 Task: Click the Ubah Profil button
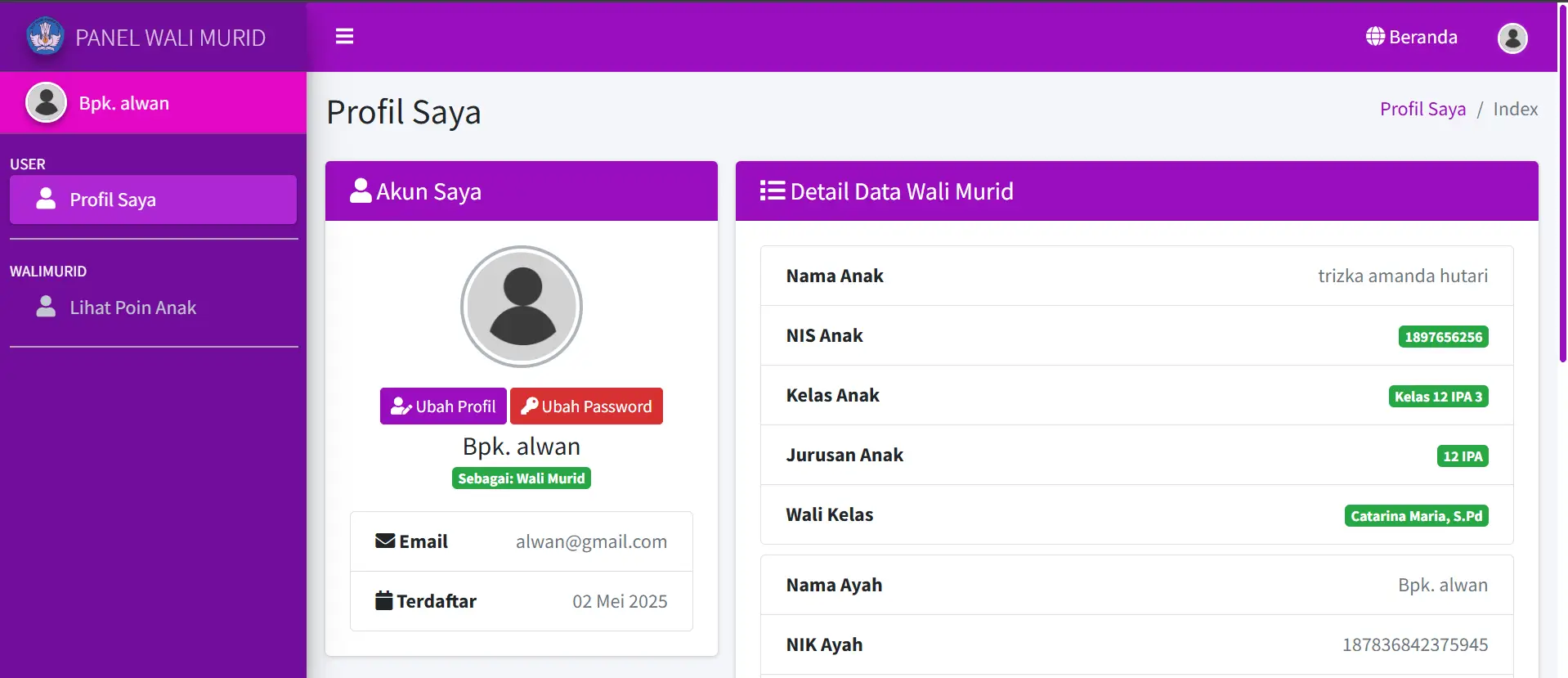[443, 406]
